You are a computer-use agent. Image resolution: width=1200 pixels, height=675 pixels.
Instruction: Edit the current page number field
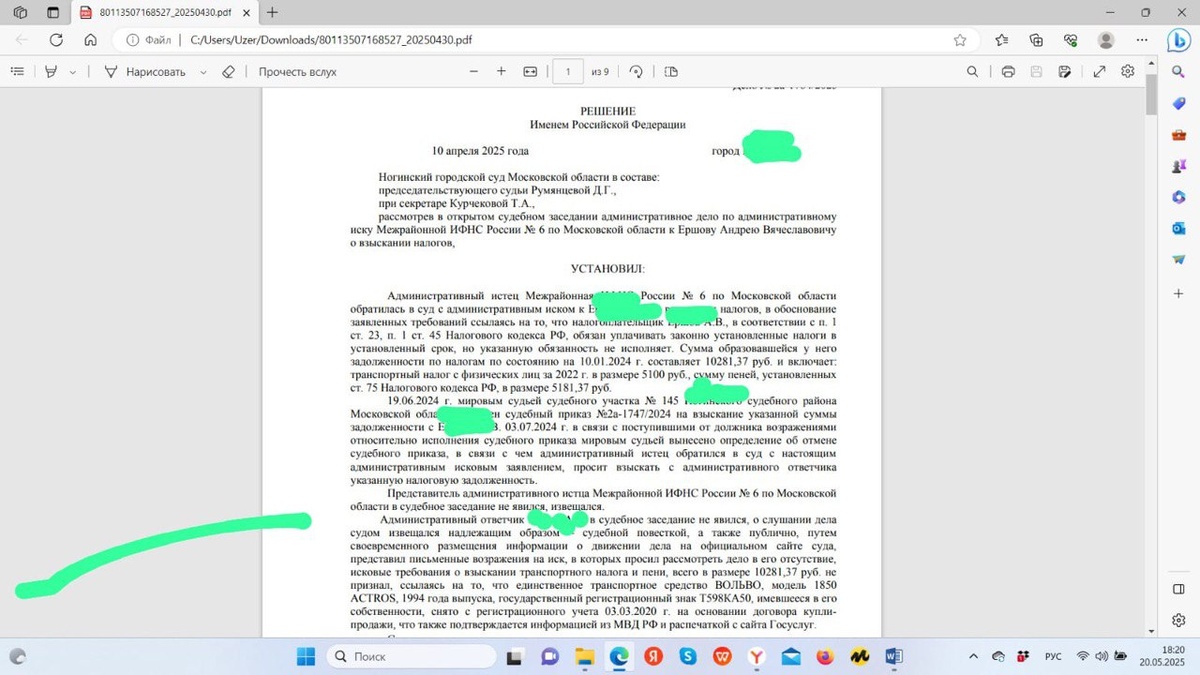tap(568, 72)
